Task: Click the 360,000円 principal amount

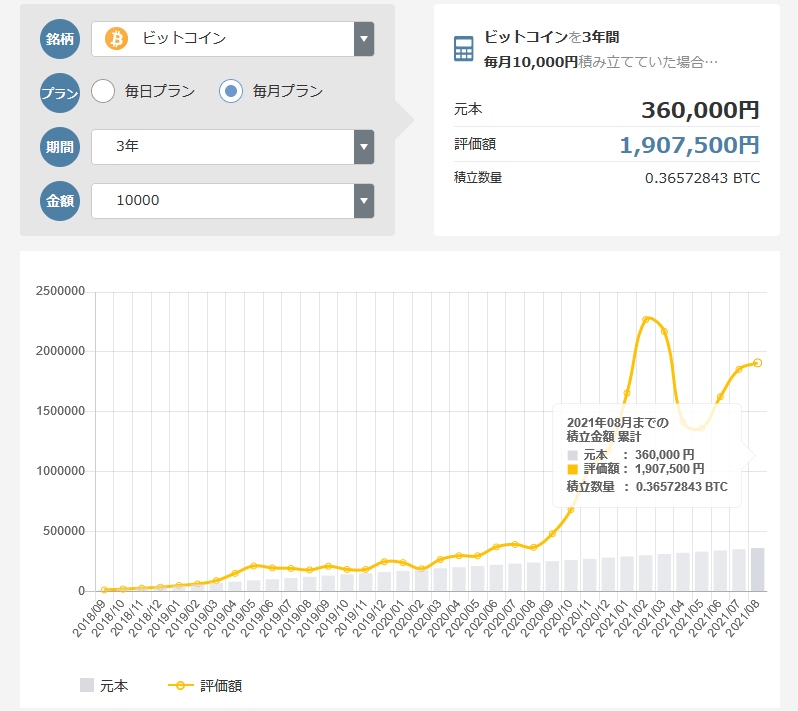Action: pos(700,110)
